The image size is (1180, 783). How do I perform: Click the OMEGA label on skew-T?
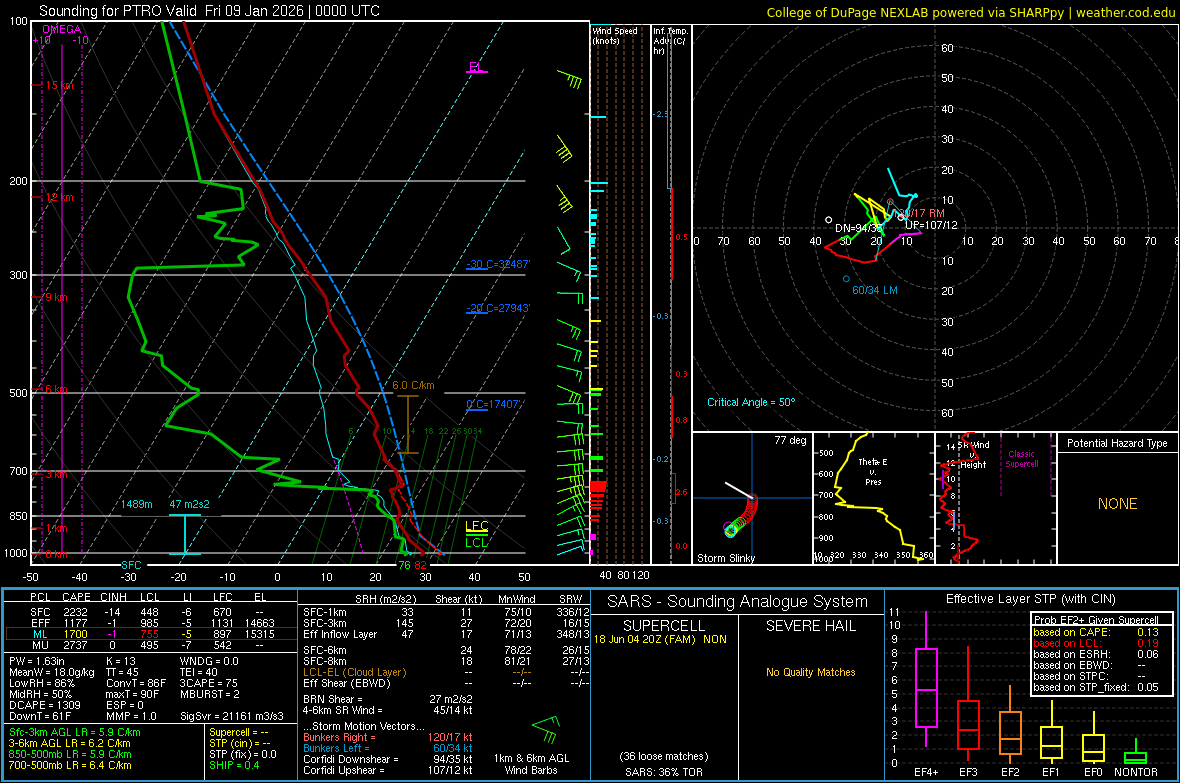62,29
